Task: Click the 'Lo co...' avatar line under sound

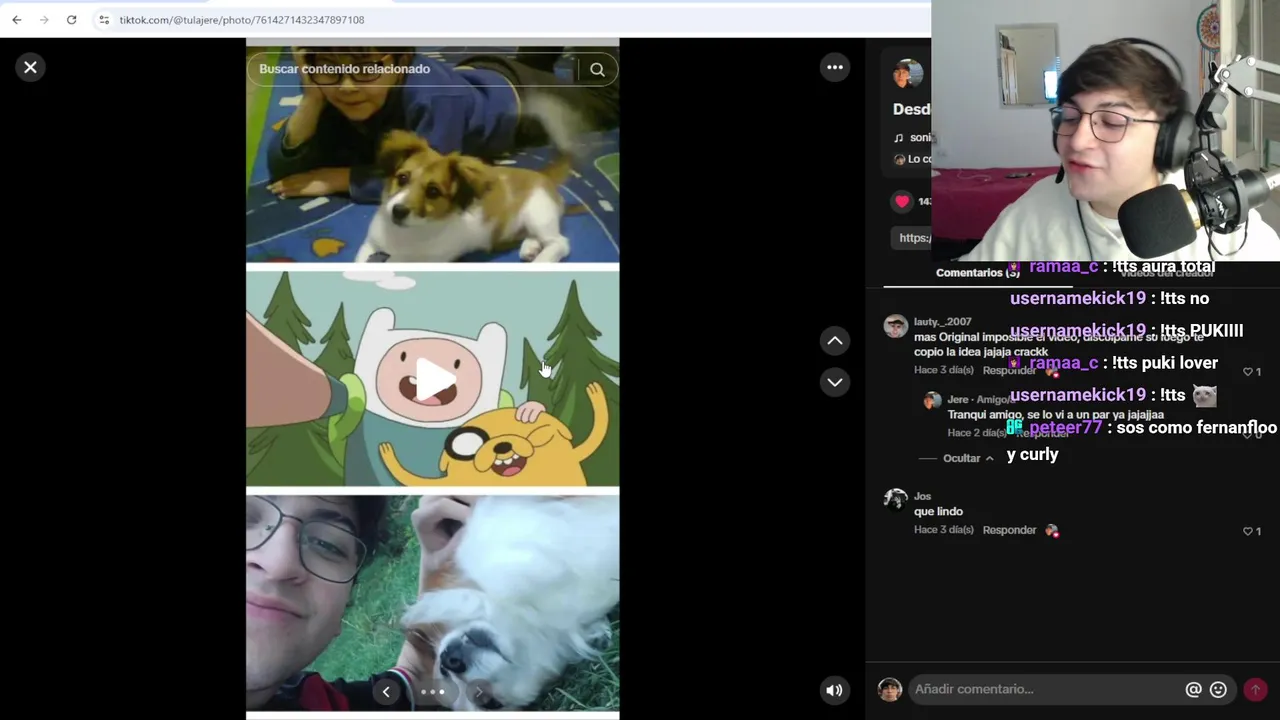Action: point(912,159)
